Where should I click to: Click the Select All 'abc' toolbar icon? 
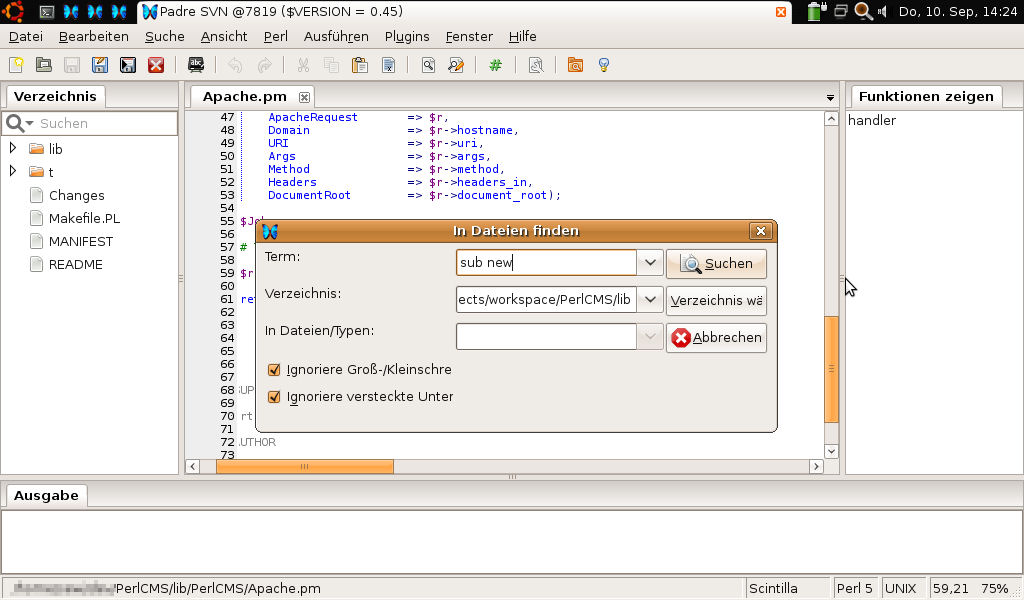196,65
